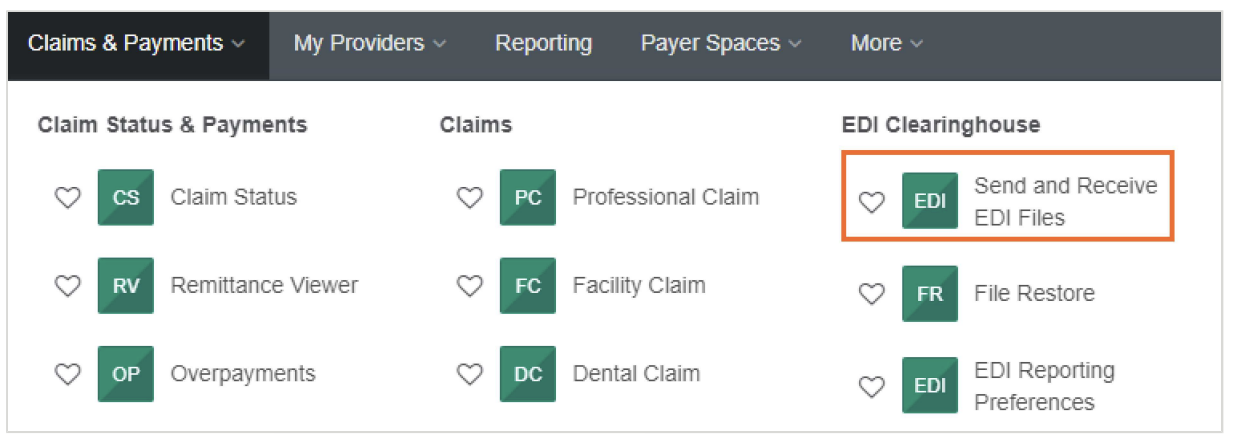1234x442 pixels.
Task: Expand the More menu
Action: coord(886,44)
